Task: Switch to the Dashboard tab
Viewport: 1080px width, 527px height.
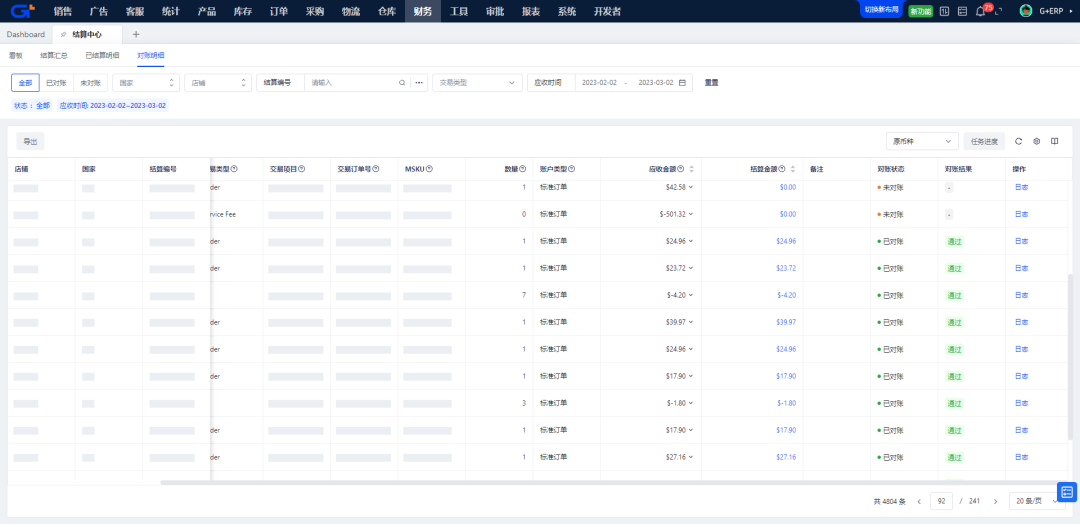Action: 25,34
